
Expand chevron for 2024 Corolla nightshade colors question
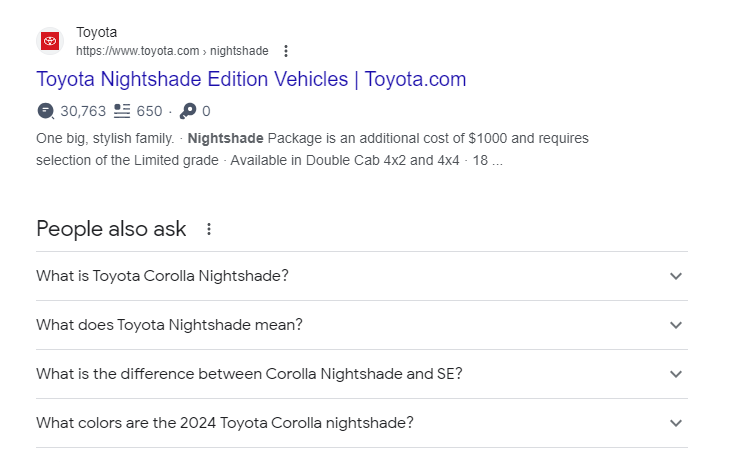click(x=676, y=423)
